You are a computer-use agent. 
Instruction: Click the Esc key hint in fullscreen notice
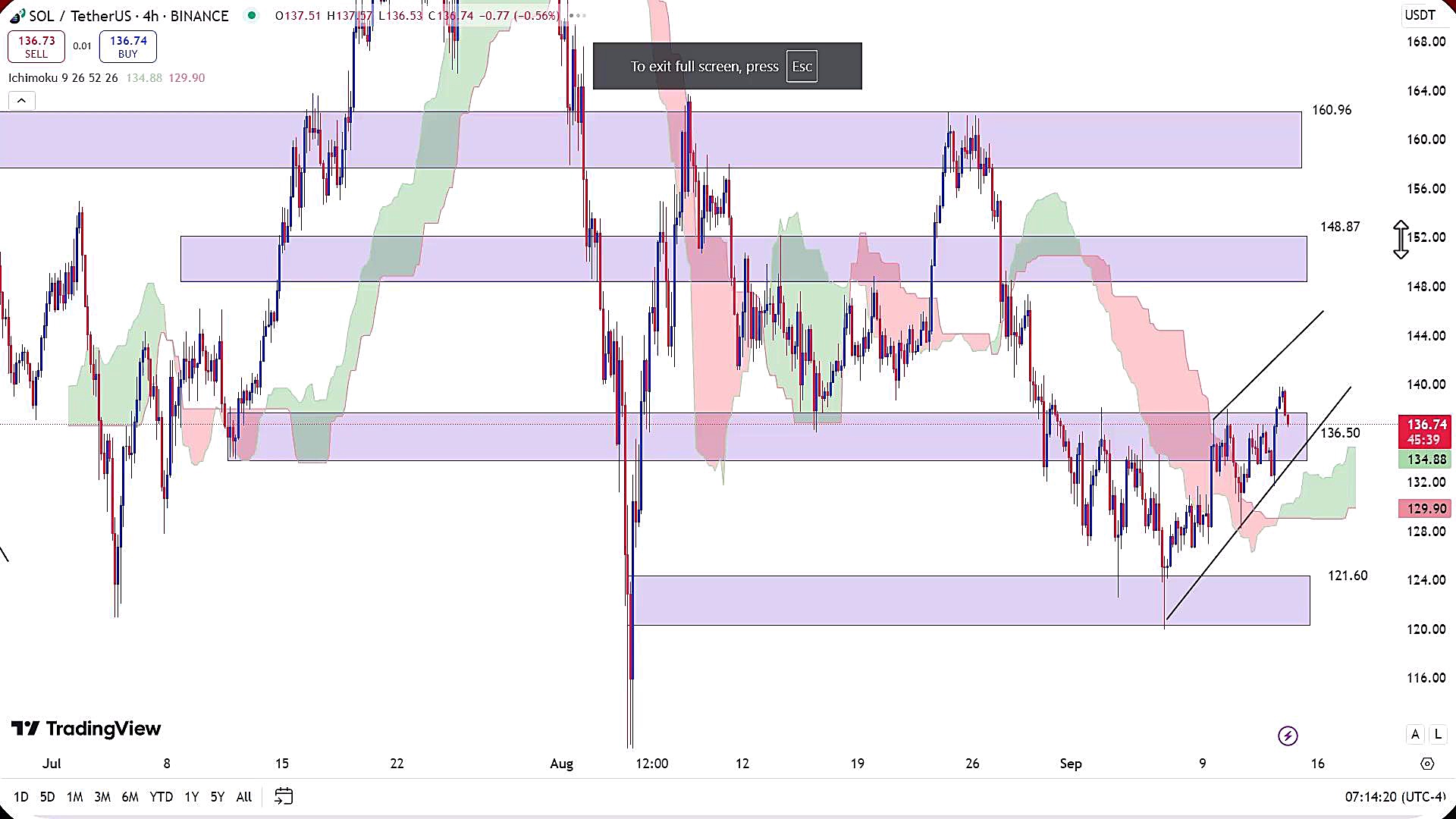click(802, 67)
